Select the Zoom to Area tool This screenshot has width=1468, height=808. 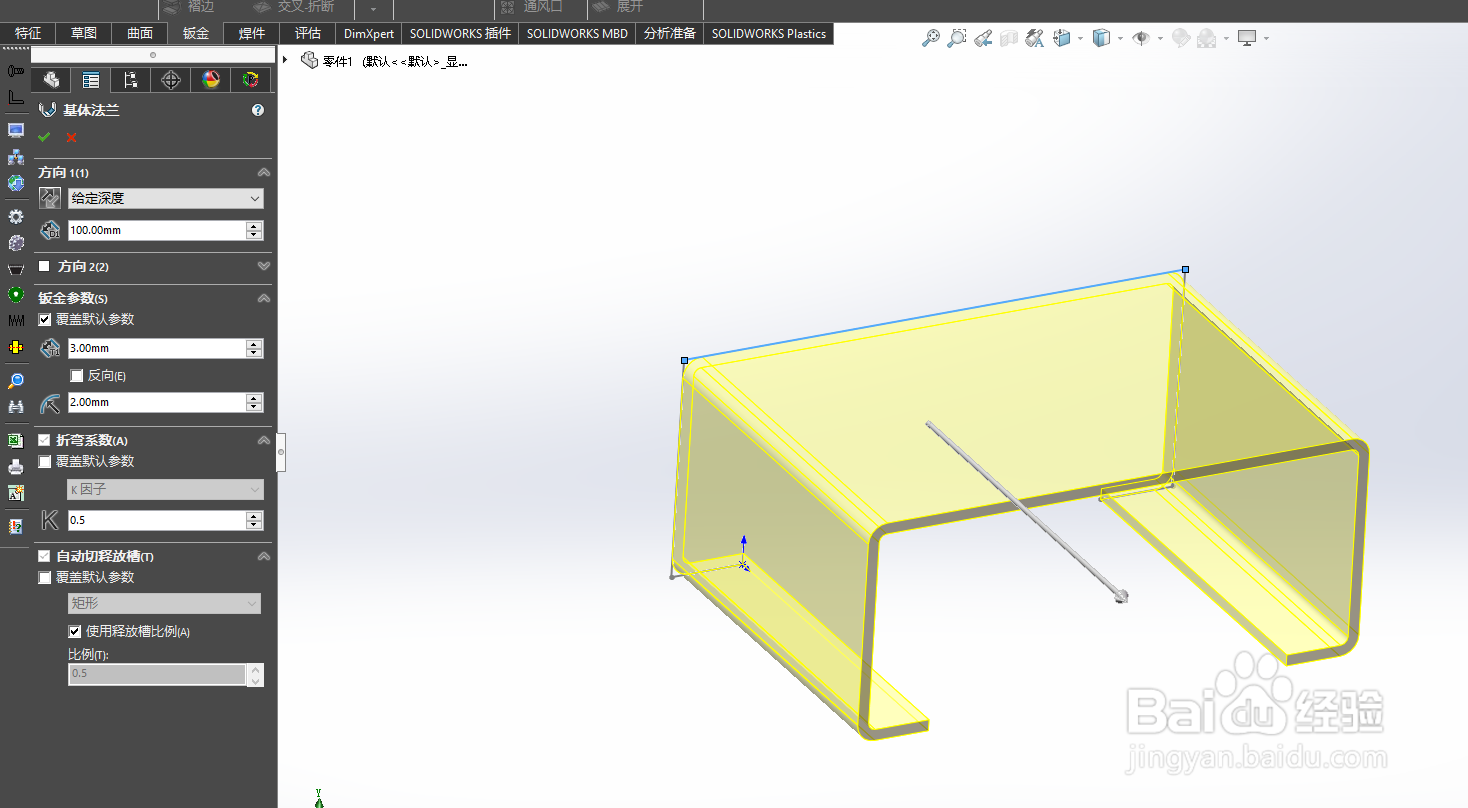click(957, 38)
